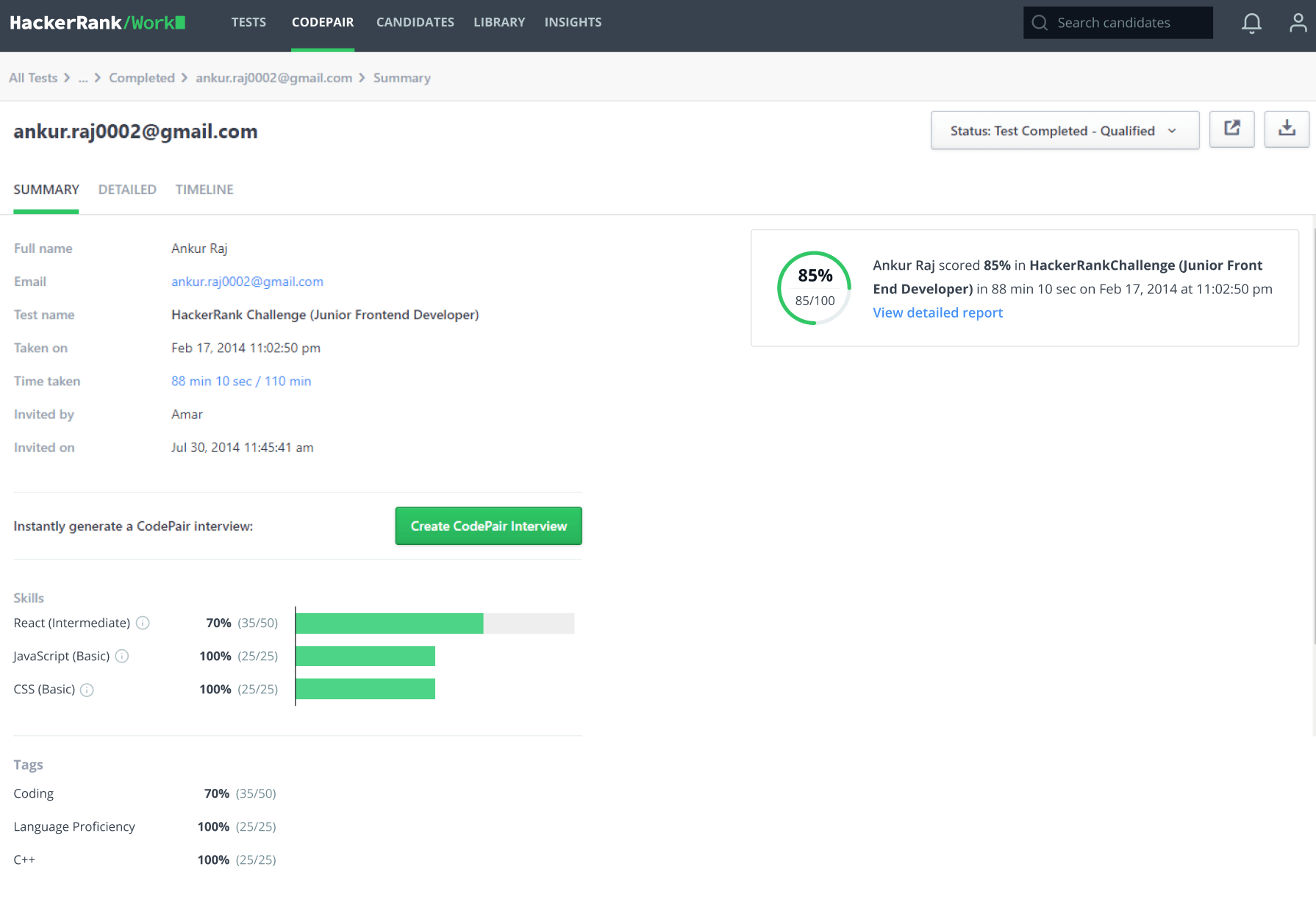The image size is (1316, 919).
Task: Open the Candidates menu
Action: click(x=415, y=23)
